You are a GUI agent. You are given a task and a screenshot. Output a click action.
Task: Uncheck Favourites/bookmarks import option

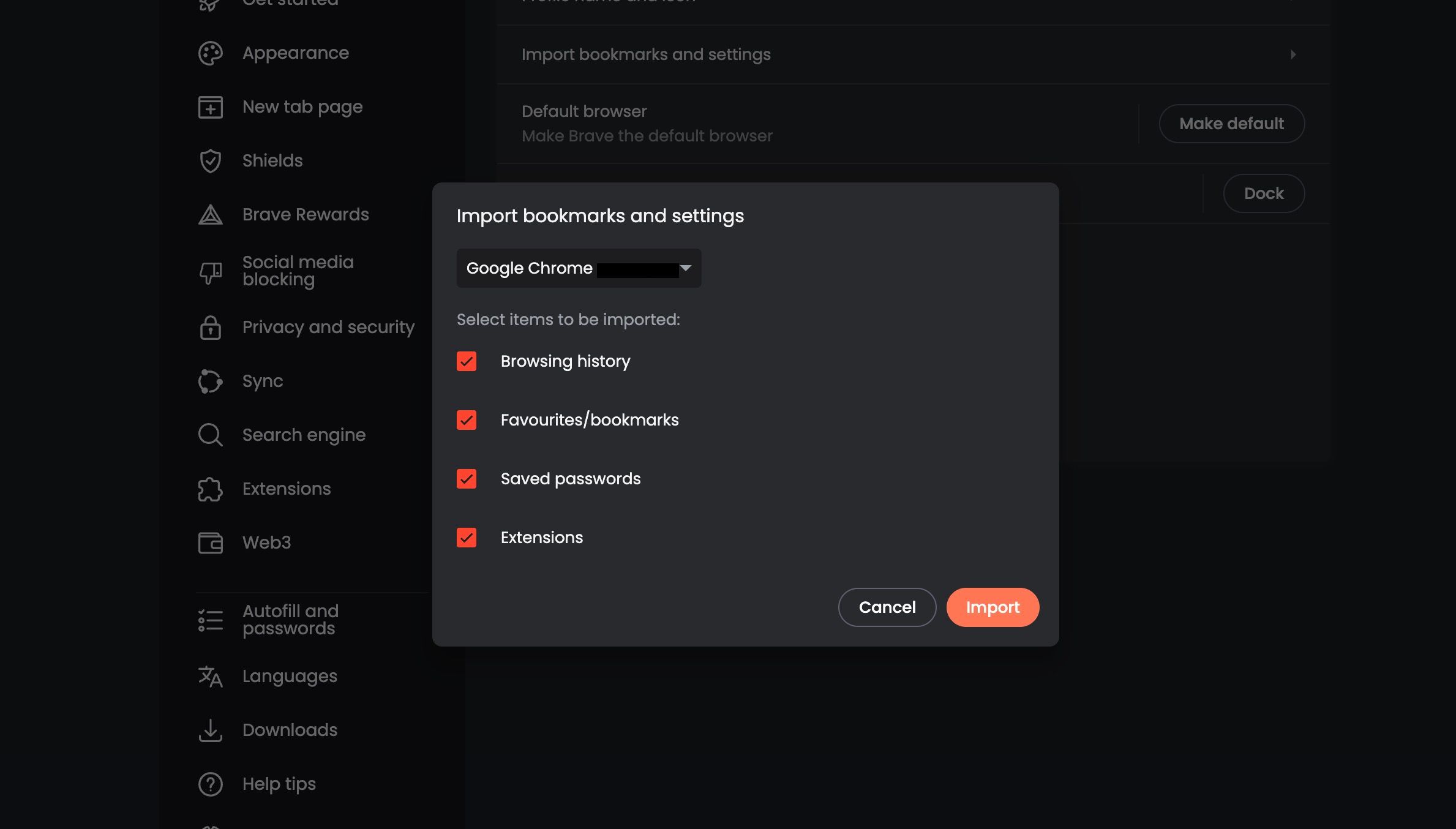point(467,420)
